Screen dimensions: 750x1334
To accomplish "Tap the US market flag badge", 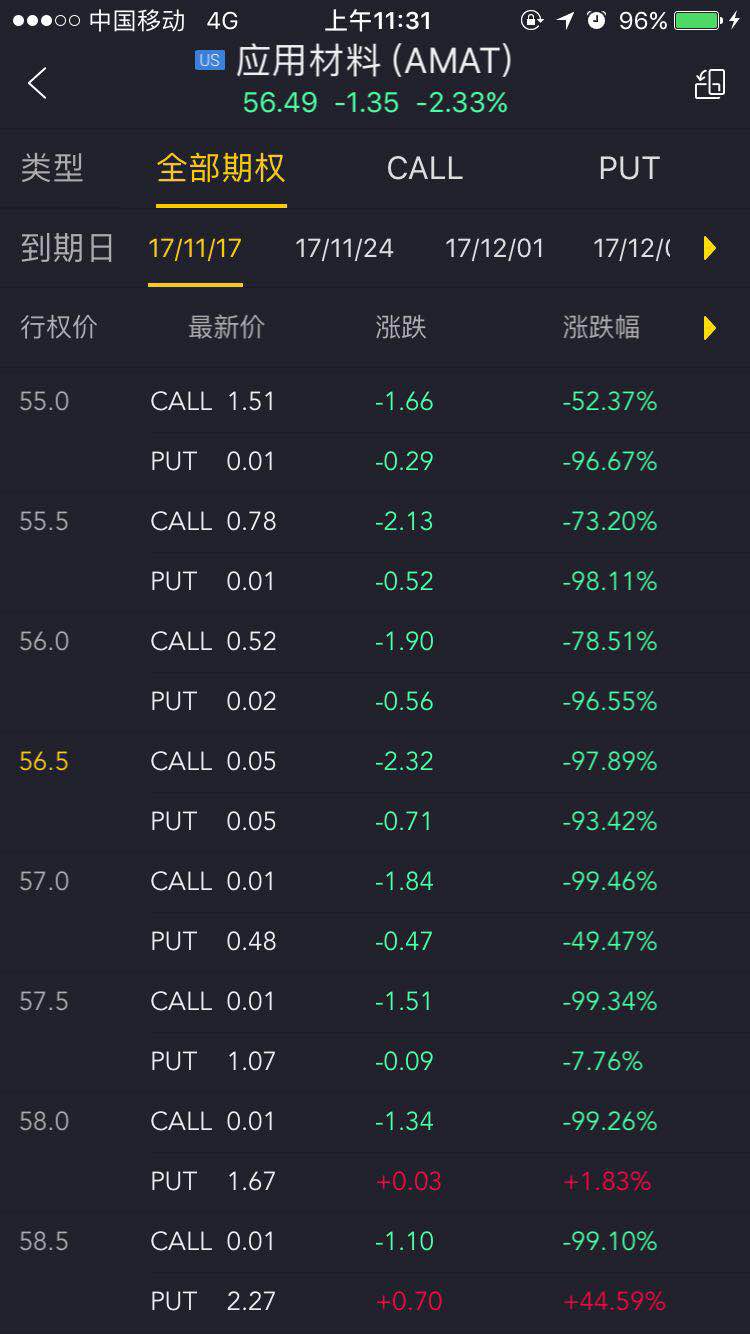I will [209, 60].
